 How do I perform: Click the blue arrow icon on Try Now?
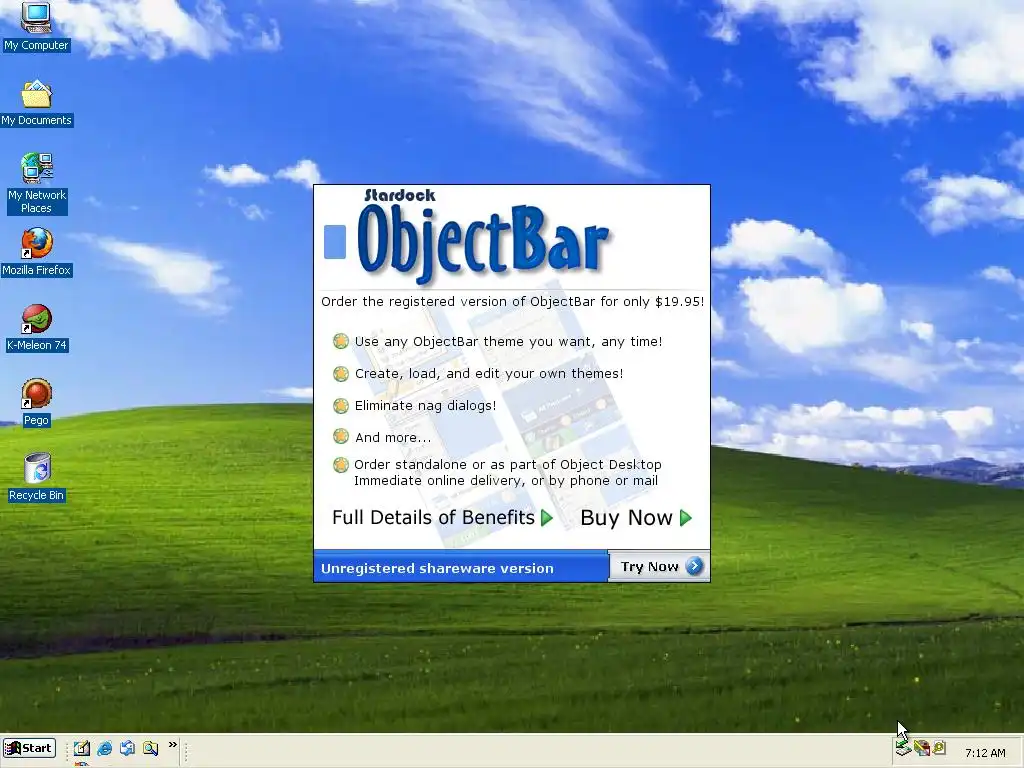[695, 566]
